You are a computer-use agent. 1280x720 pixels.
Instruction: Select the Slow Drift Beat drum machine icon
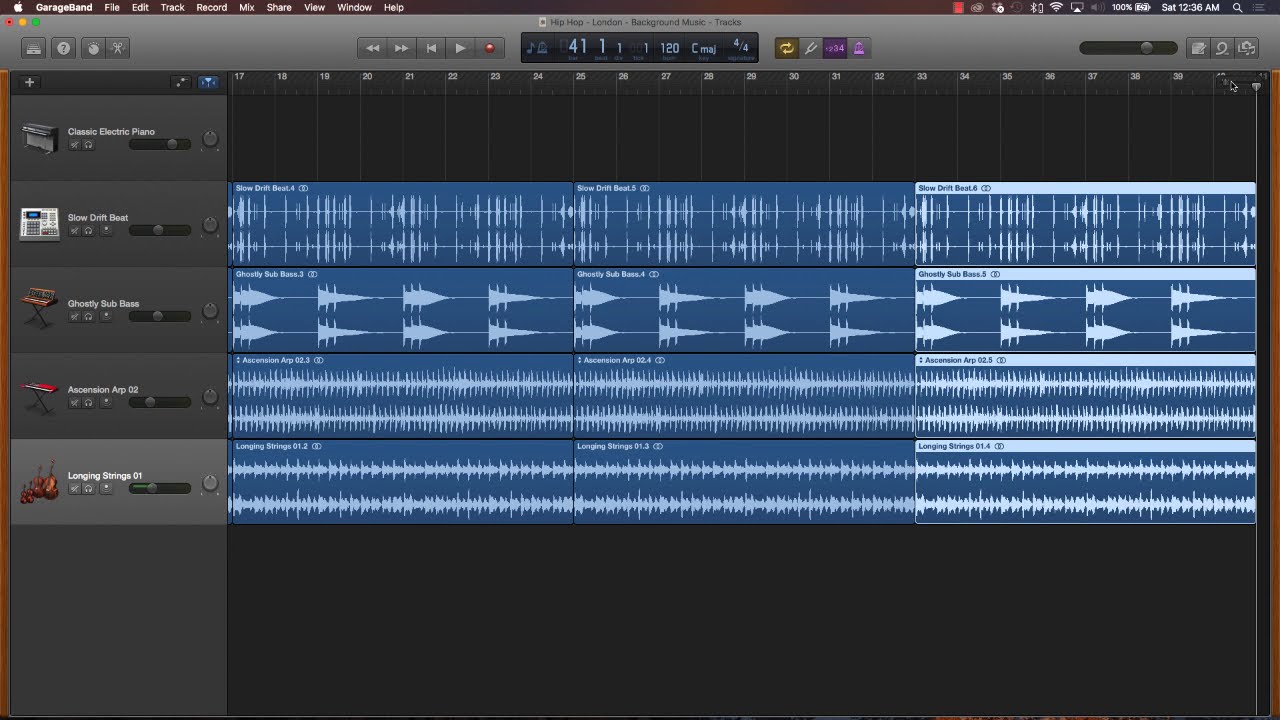(40, 224)
